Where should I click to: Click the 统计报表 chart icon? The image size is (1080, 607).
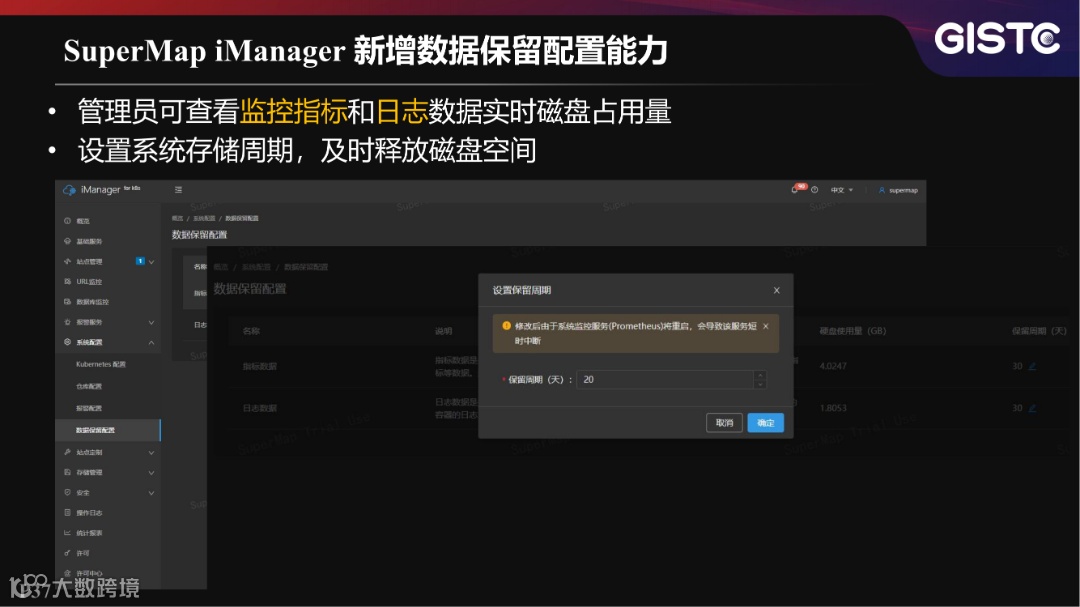(x=68, y=533)
